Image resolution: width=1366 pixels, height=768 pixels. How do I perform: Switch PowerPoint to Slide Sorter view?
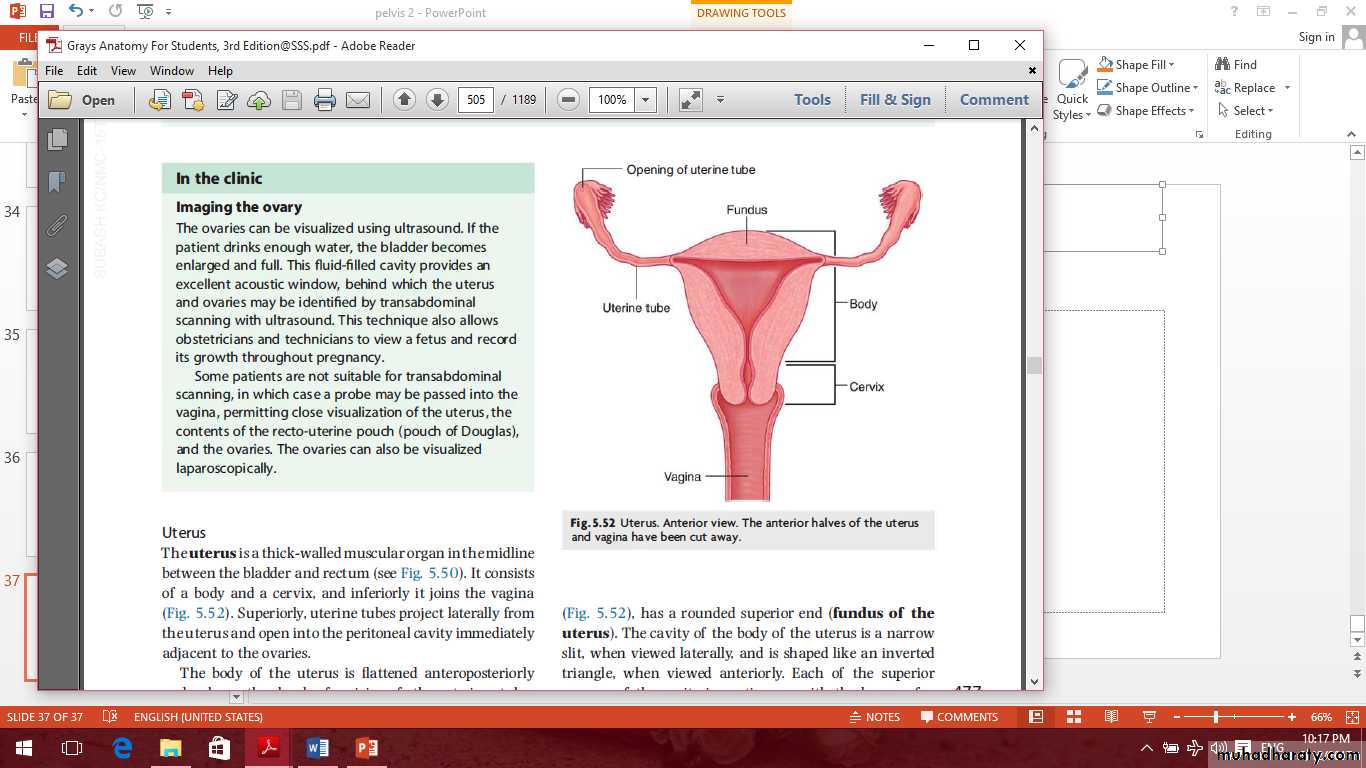(x=1073, y=717)
